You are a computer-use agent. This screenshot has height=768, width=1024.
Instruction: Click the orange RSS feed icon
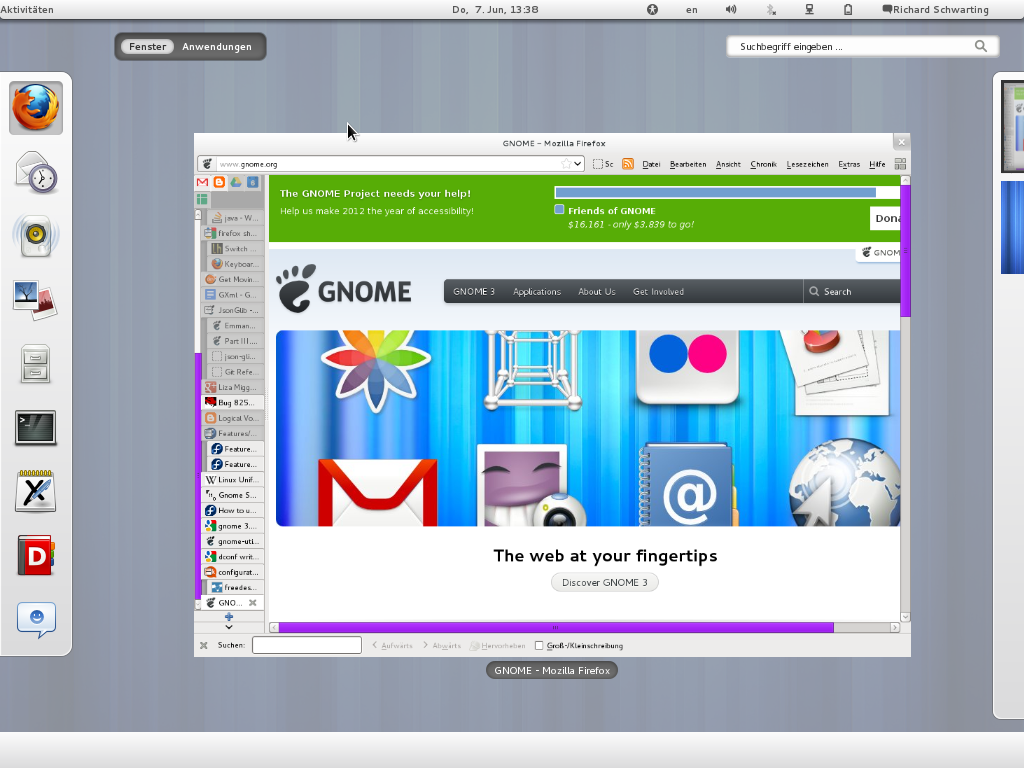628,164
